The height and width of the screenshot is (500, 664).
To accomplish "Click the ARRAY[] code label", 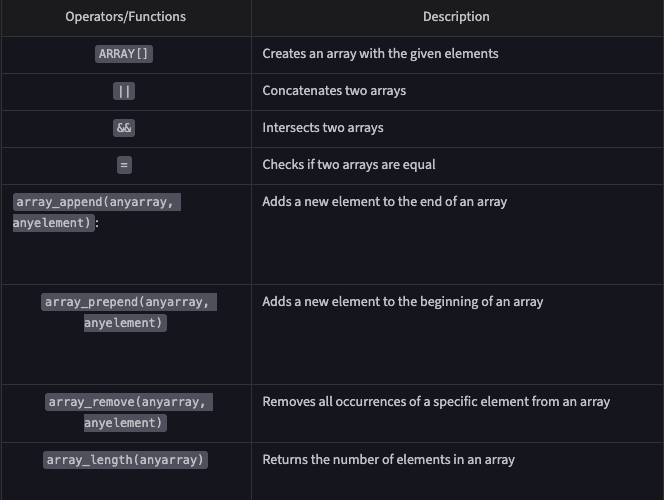I will click(x=124, y=54).
